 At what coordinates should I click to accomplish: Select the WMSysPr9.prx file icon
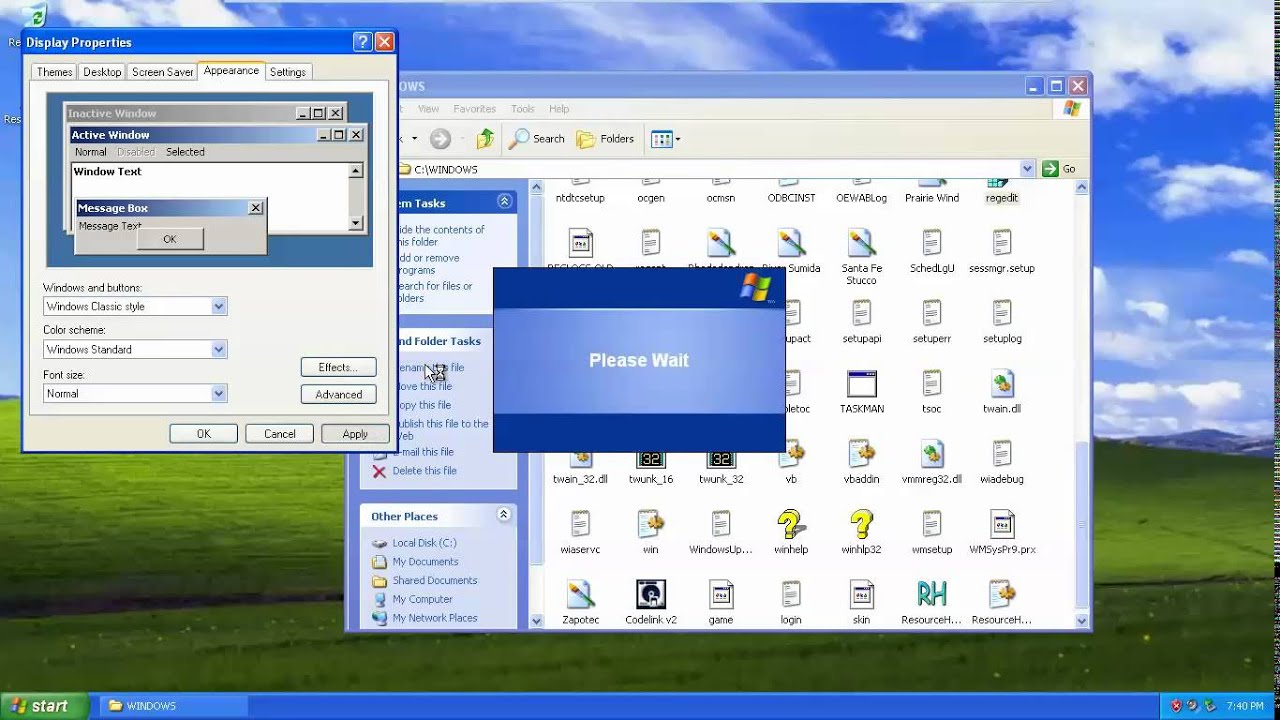click(1001, 524)
